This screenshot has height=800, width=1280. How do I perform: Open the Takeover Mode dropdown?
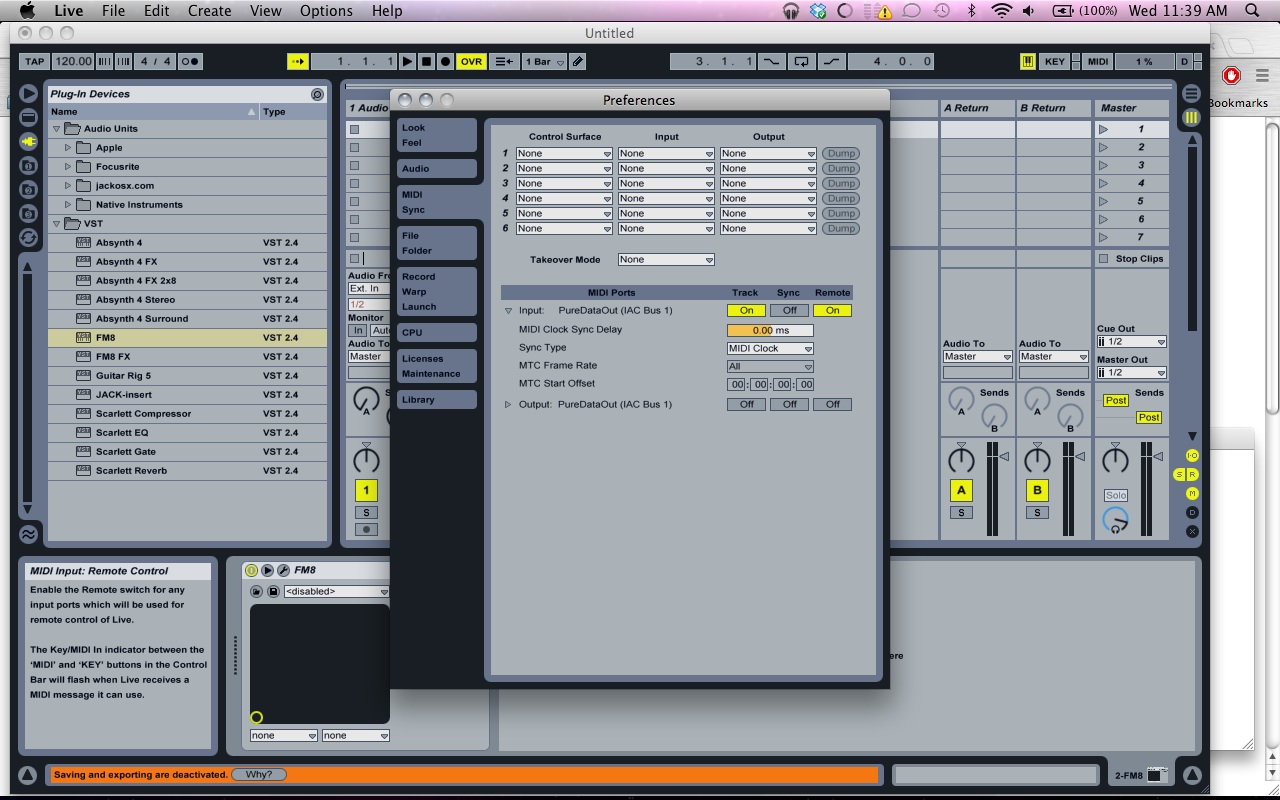666,260
